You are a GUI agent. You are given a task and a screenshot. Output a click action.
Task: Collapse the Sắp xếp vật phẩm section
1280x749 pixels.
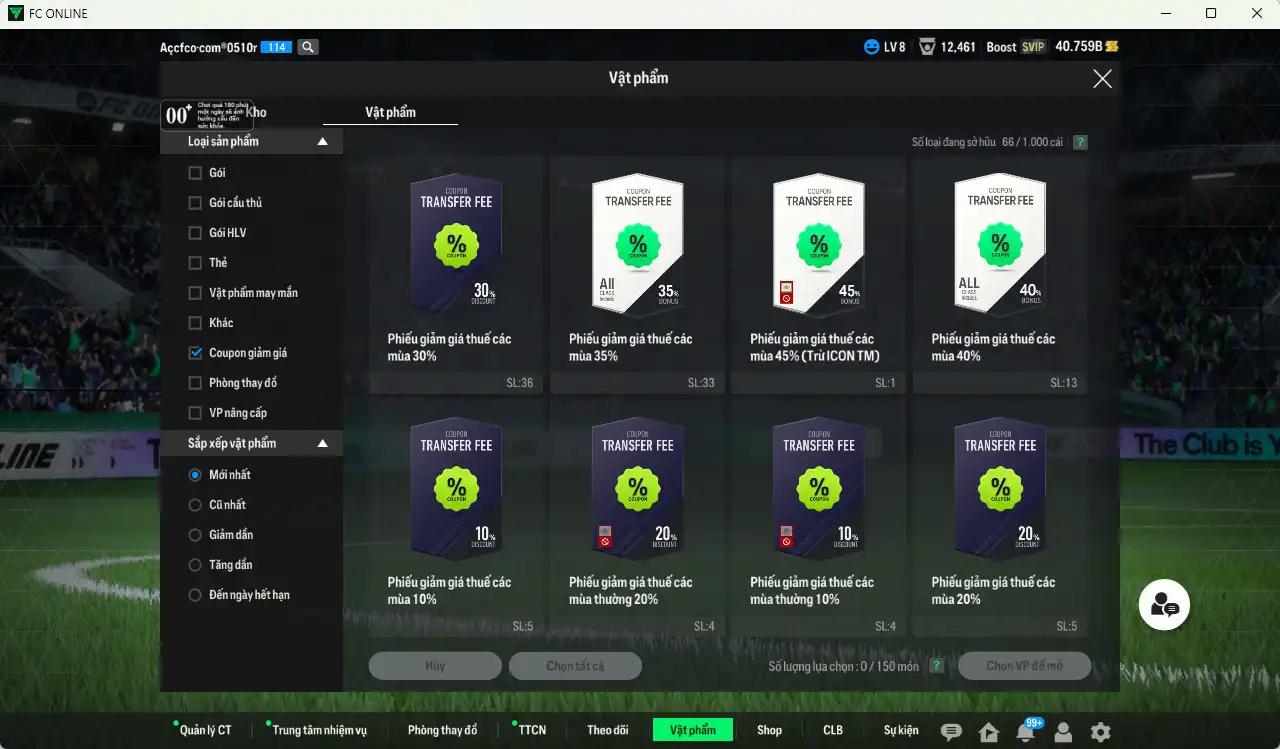(x=322, y=443)
